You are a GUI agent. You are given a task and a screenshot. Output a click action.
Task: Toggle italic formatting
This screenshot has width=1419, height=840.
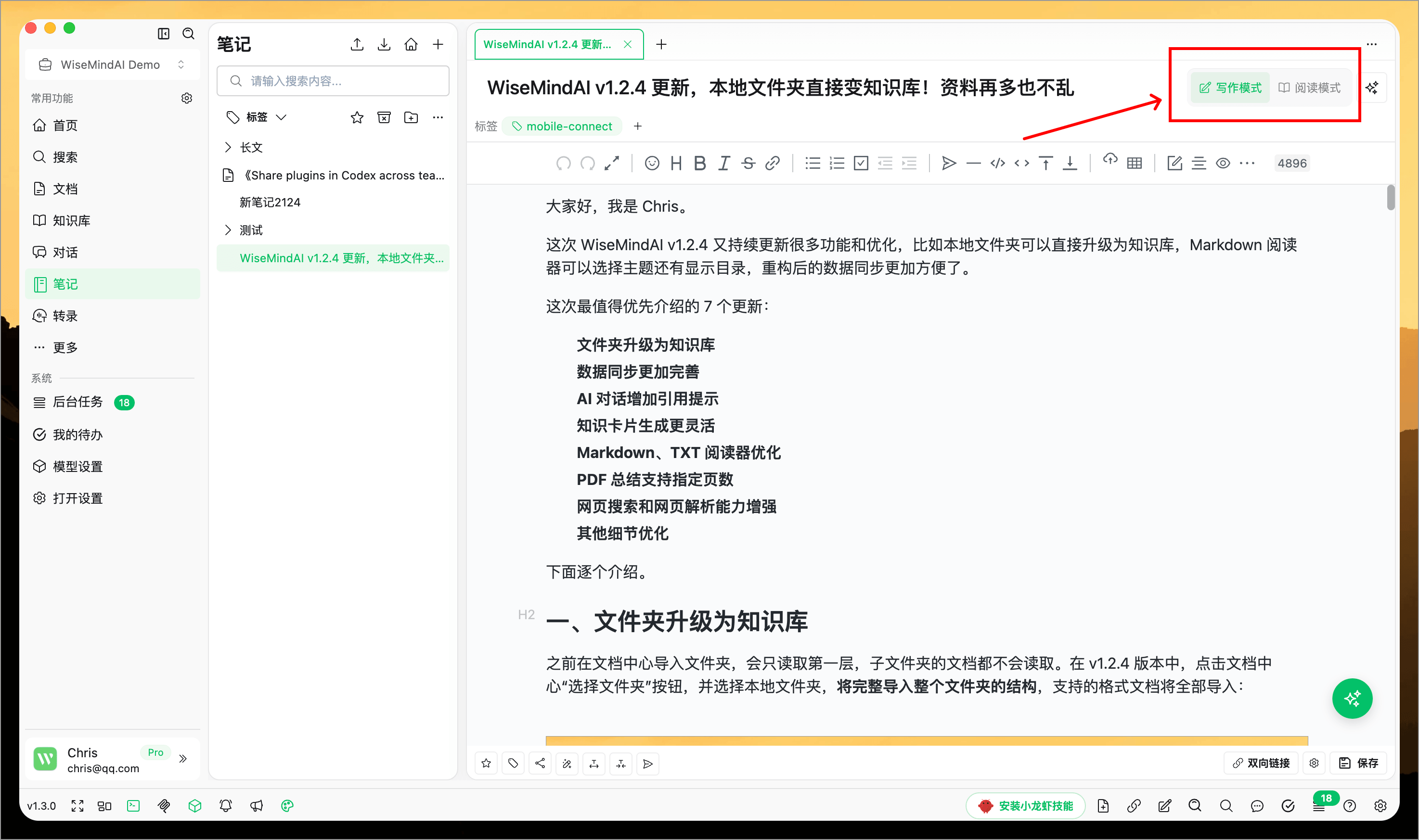tap(723, 164)
